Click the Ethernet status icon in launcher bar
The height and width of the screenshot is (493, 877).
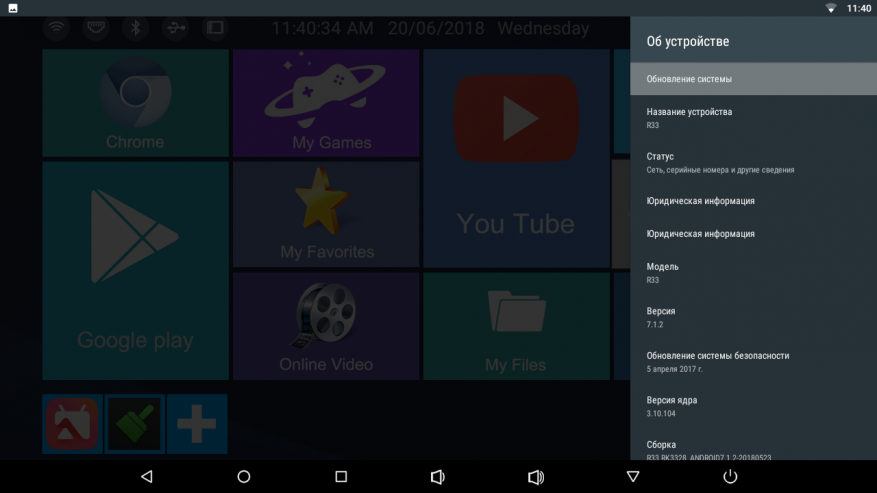(x=96, y=28)
